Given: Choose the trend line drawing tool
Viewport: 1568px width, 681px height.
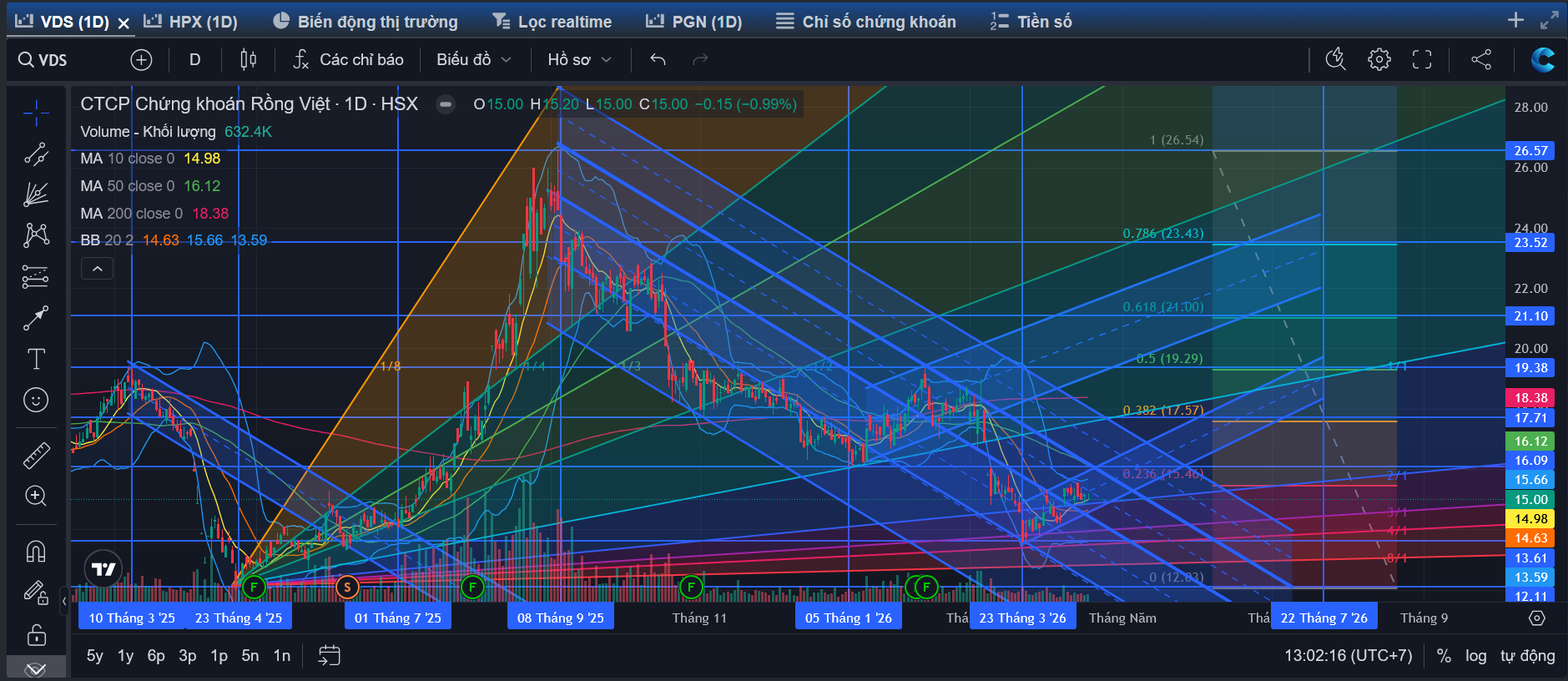Looking at the screenshot, I should coord(36,154).
